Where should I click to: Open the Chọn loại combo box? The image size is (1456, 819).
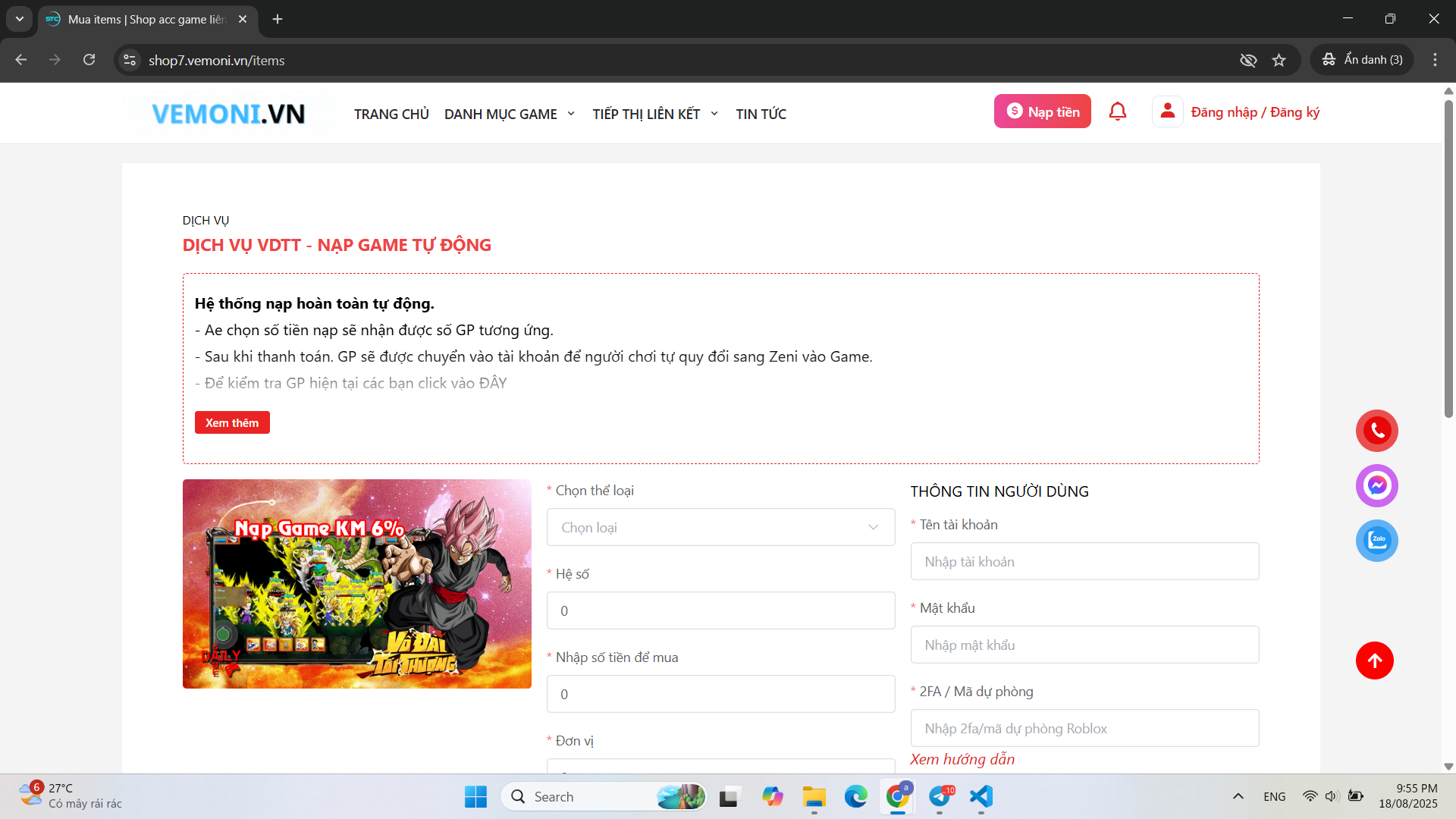point(720,527)
